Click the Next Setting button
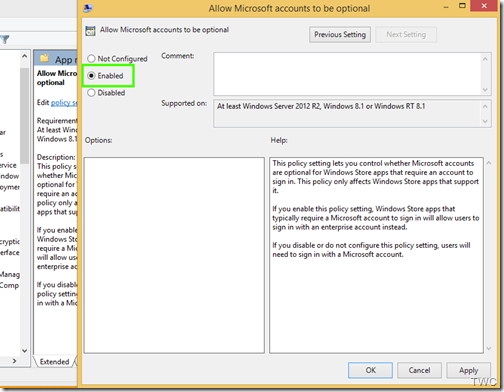 click(406, 35)
